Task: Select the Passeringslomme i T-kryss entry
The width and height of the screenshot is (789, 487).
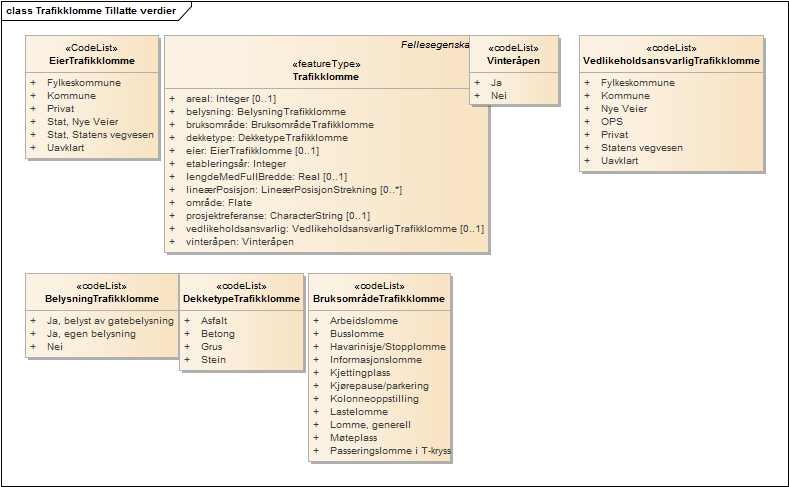Action: coord(390,451)
